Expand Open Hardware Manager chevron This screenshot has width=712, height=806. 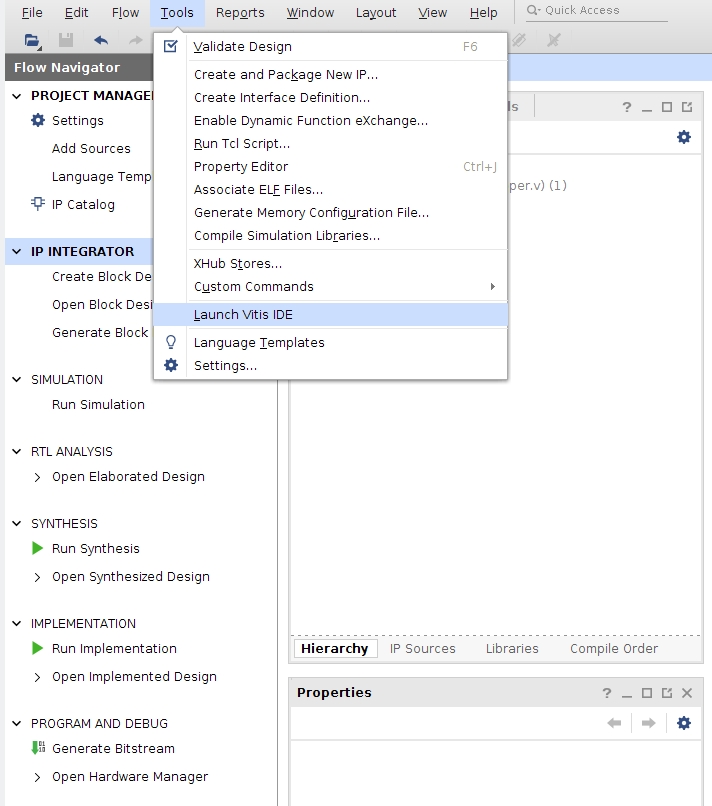pos(37,777)
